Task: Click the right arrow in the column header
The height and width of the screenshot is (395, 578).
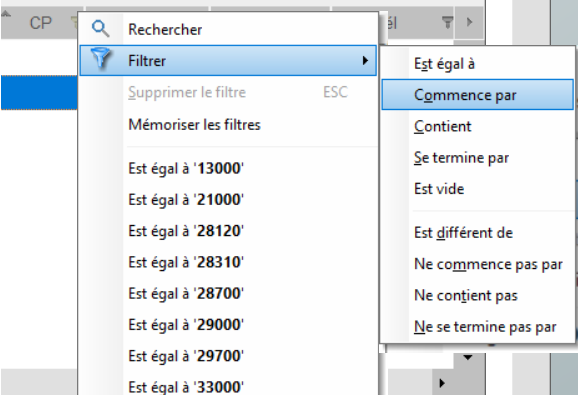Action: point(469,22)
